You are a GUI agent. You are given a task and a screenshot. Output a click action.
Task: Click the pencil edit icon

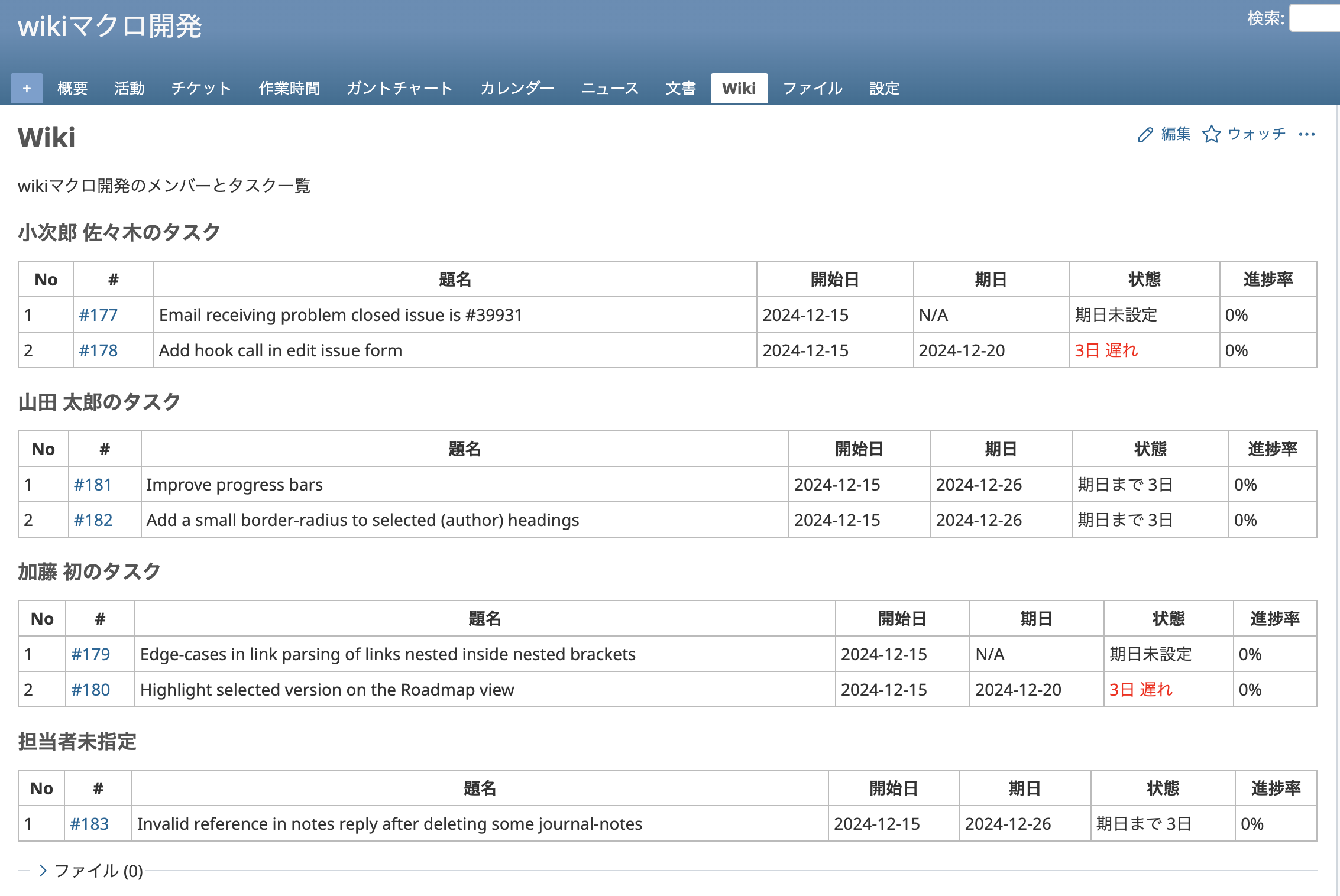pos(1145,135)
